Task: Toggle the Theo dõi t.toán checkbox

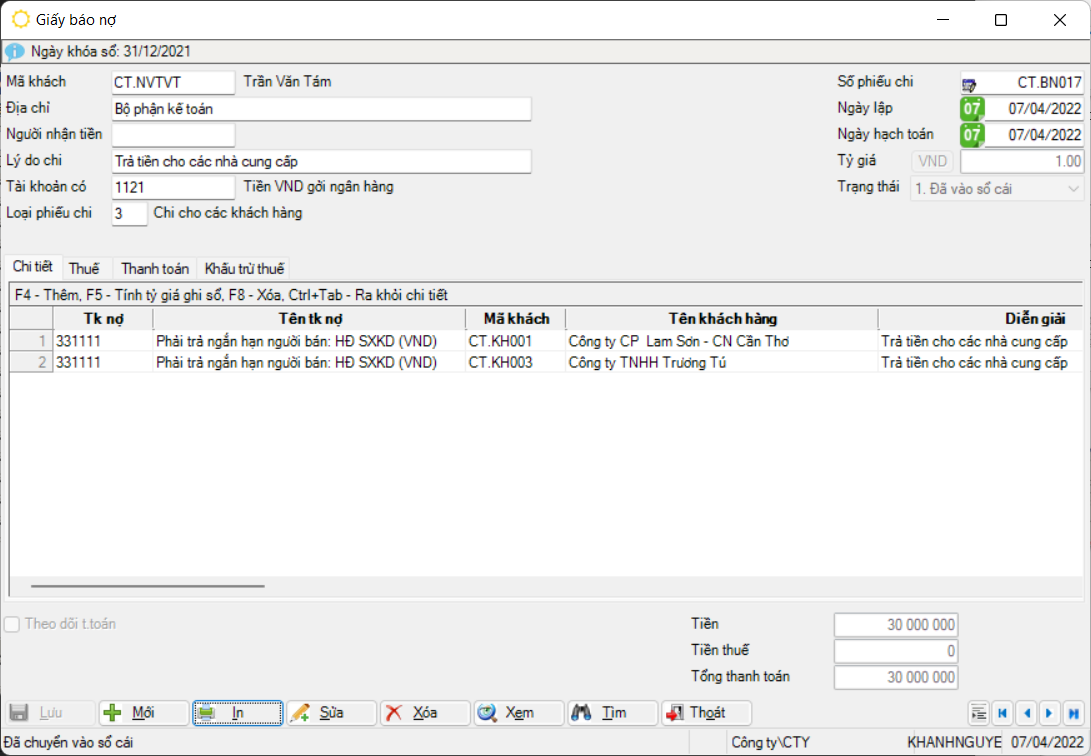Action: [13, 625]
